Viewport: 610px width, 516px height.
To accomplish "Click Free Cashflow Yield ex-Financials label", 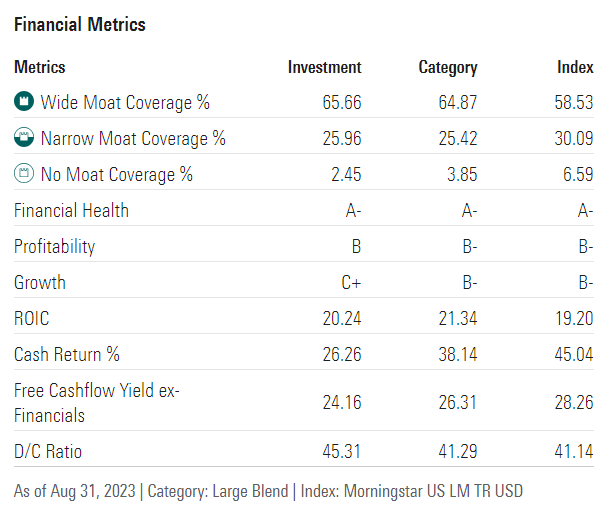I will [96, 402].
